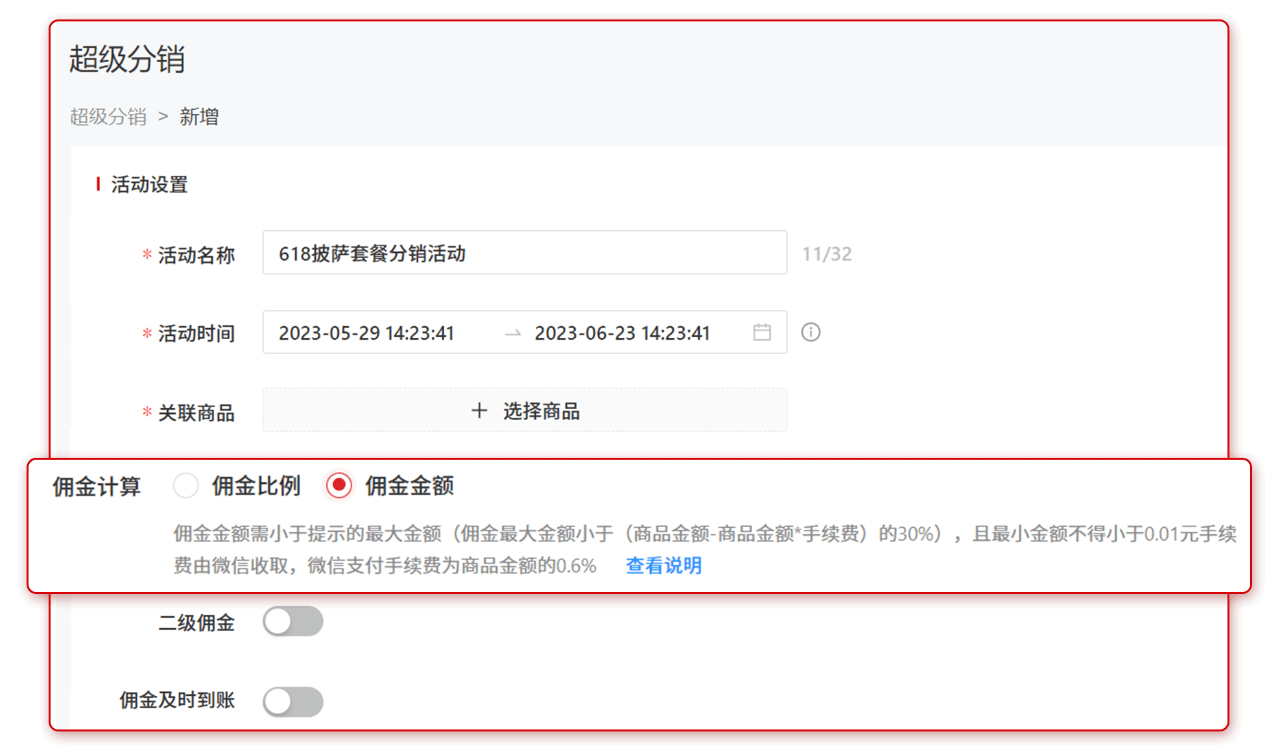Click the info icon beside activity time
The image size is (1280, 756).
point(811,332)
